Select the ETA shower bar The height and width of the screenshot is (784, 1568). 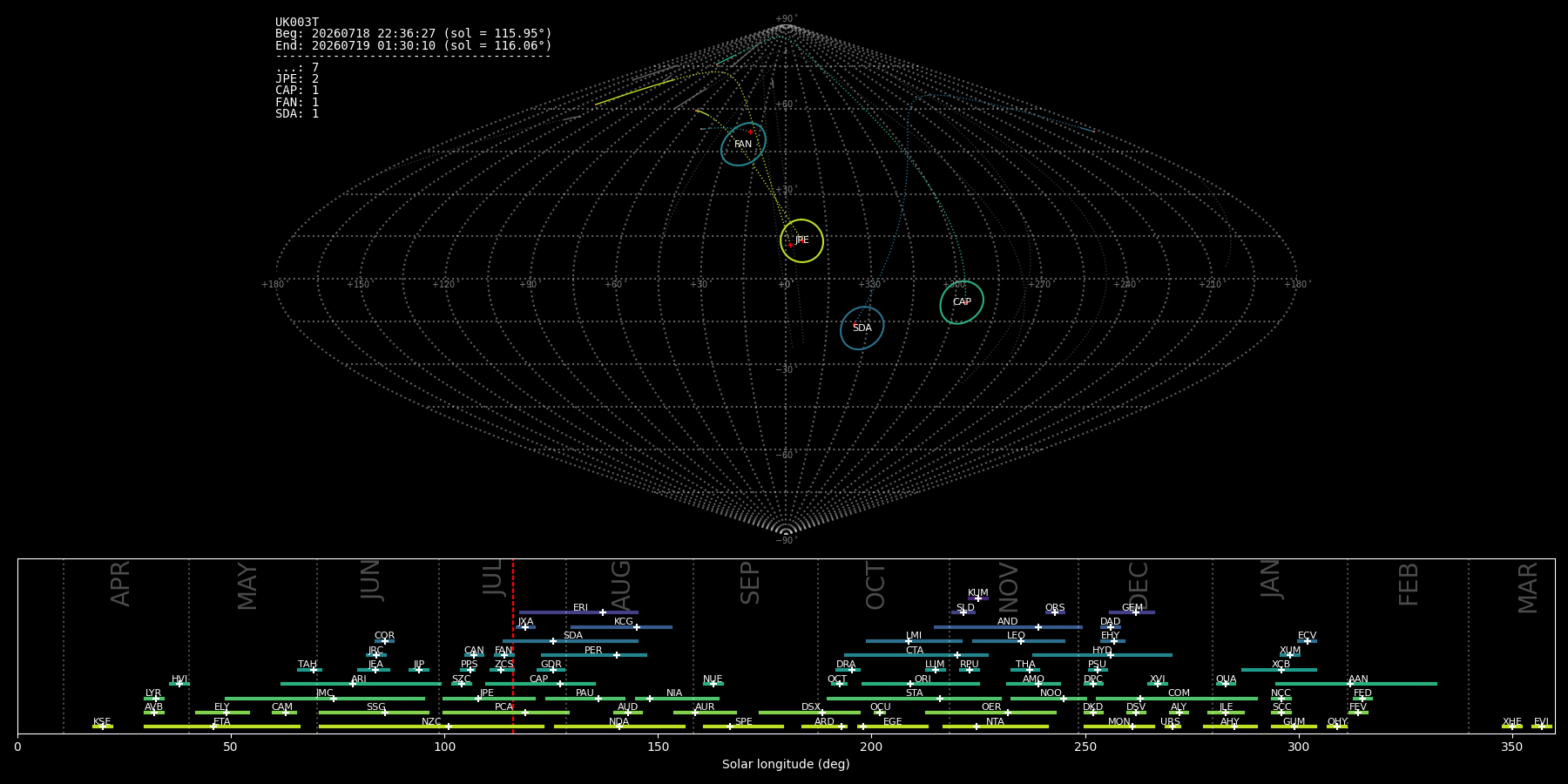pyautogui.click(x=222, y=727)
